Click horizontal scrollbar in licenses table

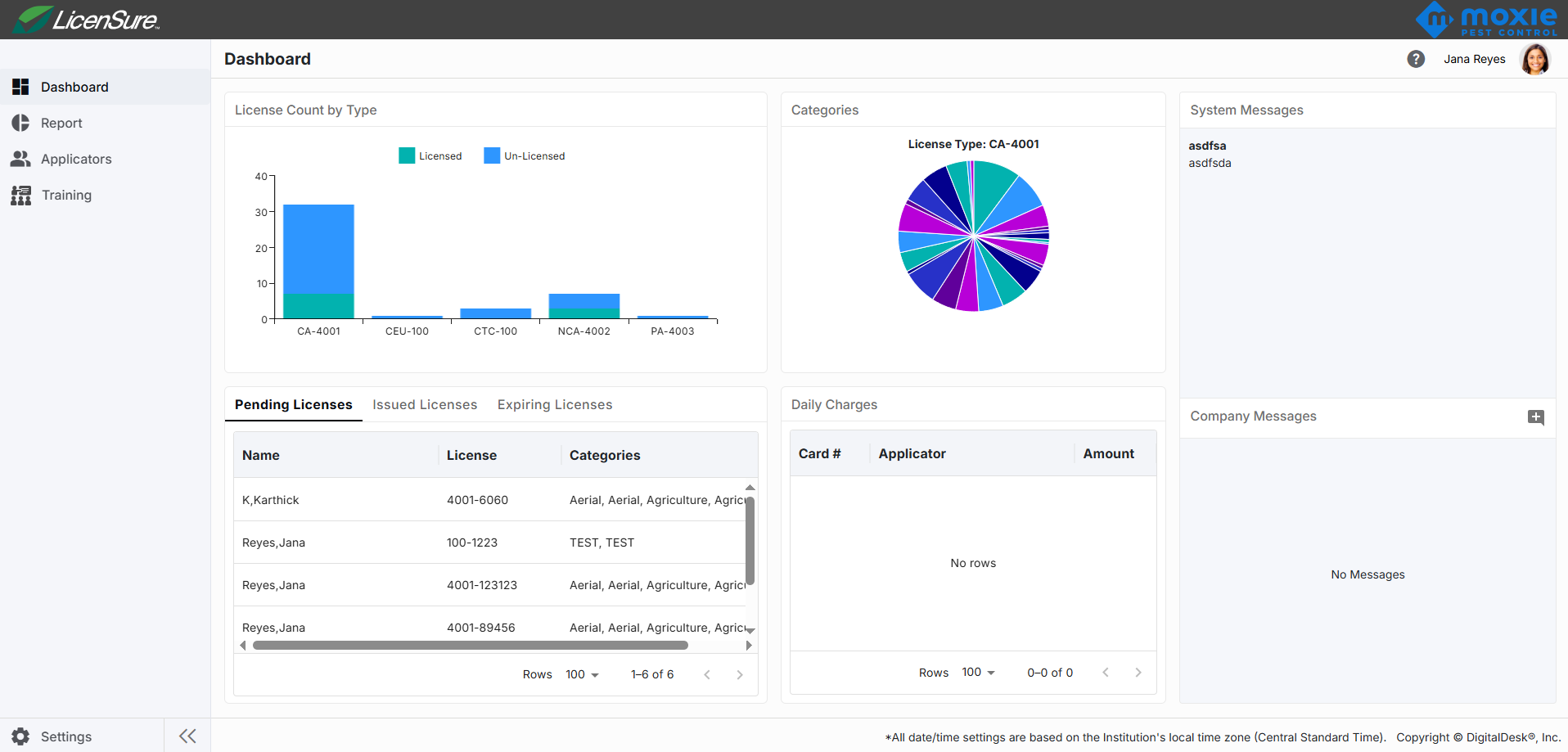(x=471, y=646)
